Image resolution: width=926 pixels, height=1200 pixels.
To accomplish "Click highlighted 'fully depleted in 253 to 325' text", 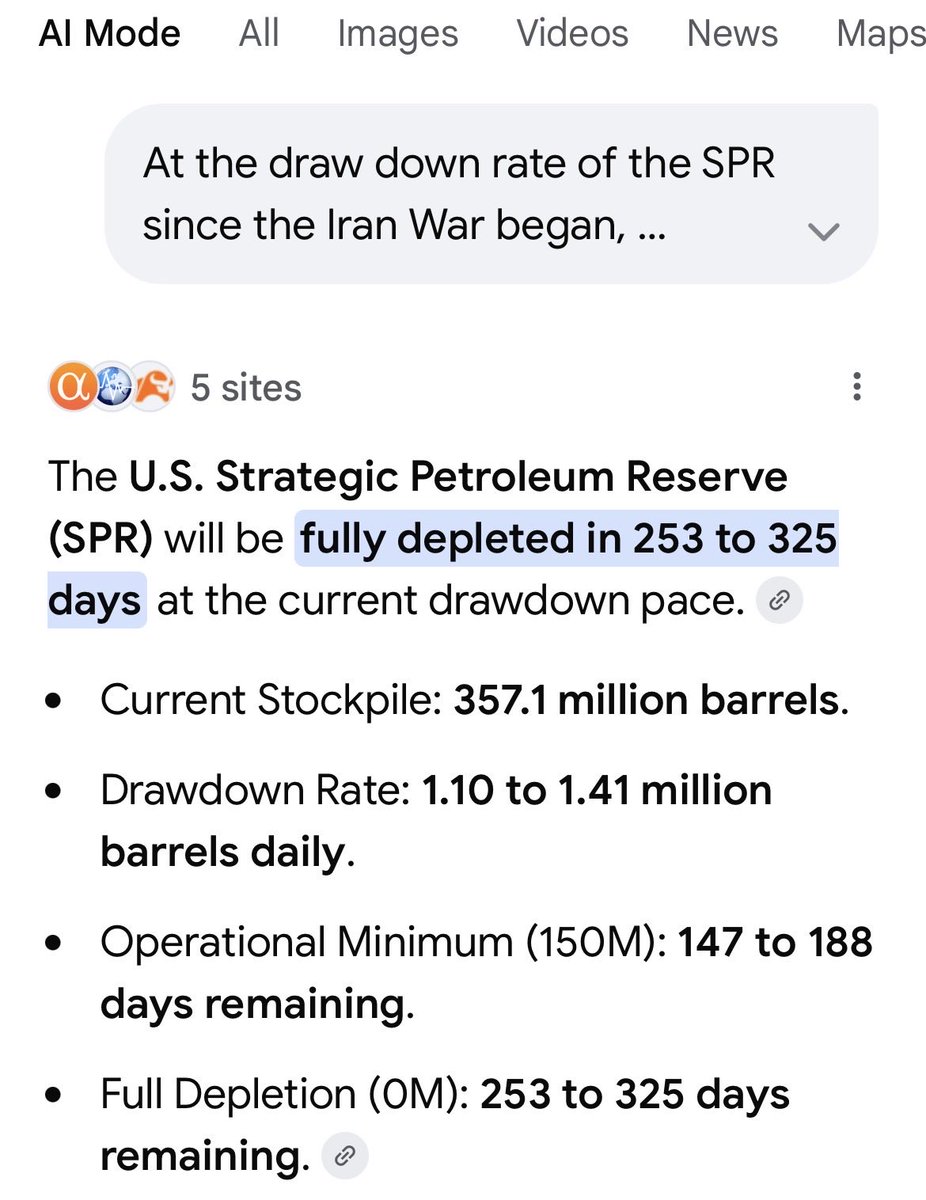I will 569,540.
